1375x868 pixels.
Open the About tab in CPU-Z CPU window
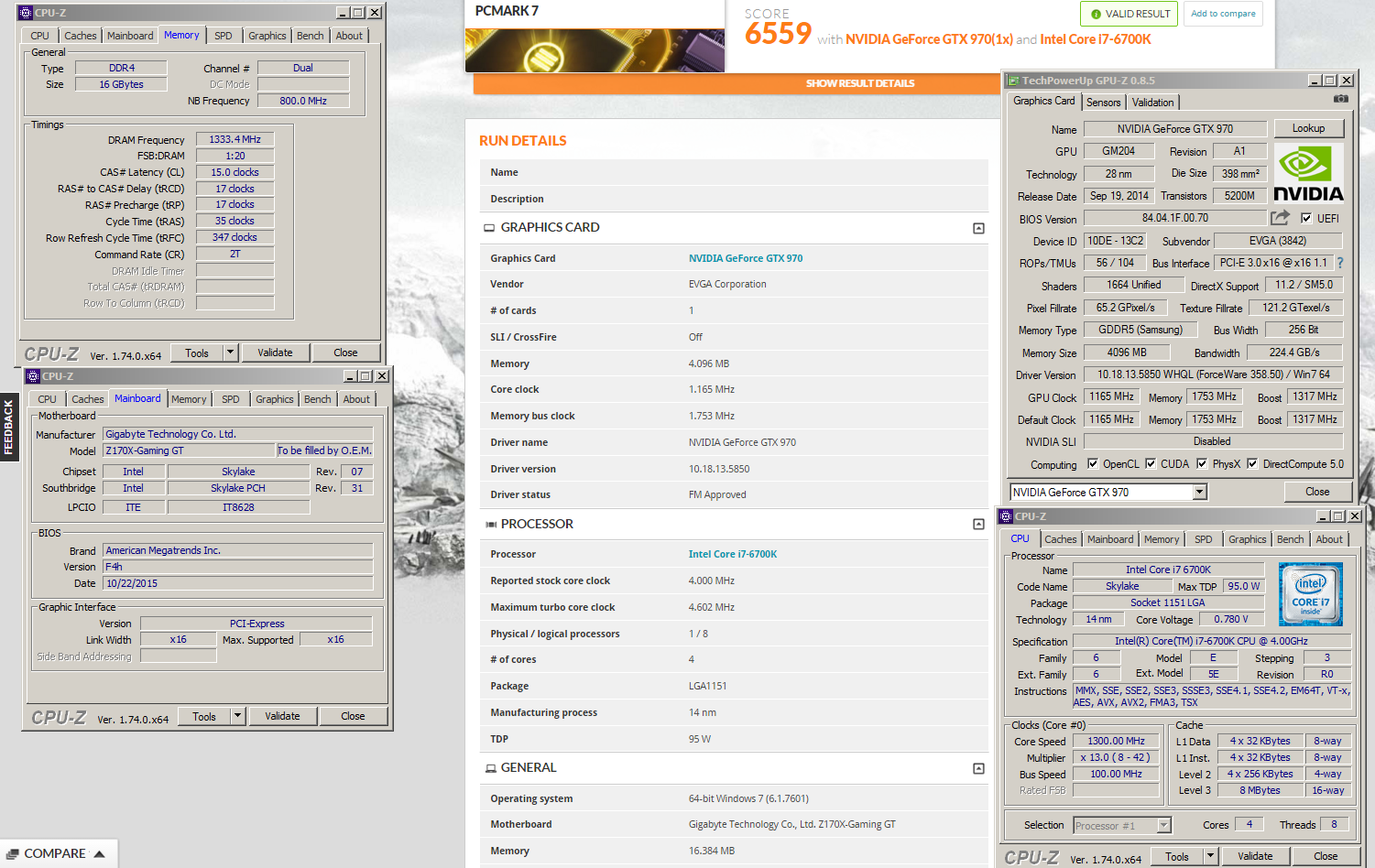tap(1329, 539)
